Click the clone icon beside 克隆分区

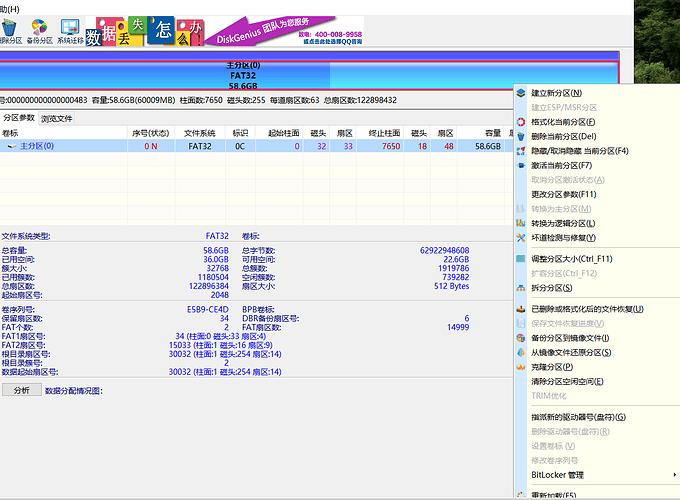pos(521,367)
